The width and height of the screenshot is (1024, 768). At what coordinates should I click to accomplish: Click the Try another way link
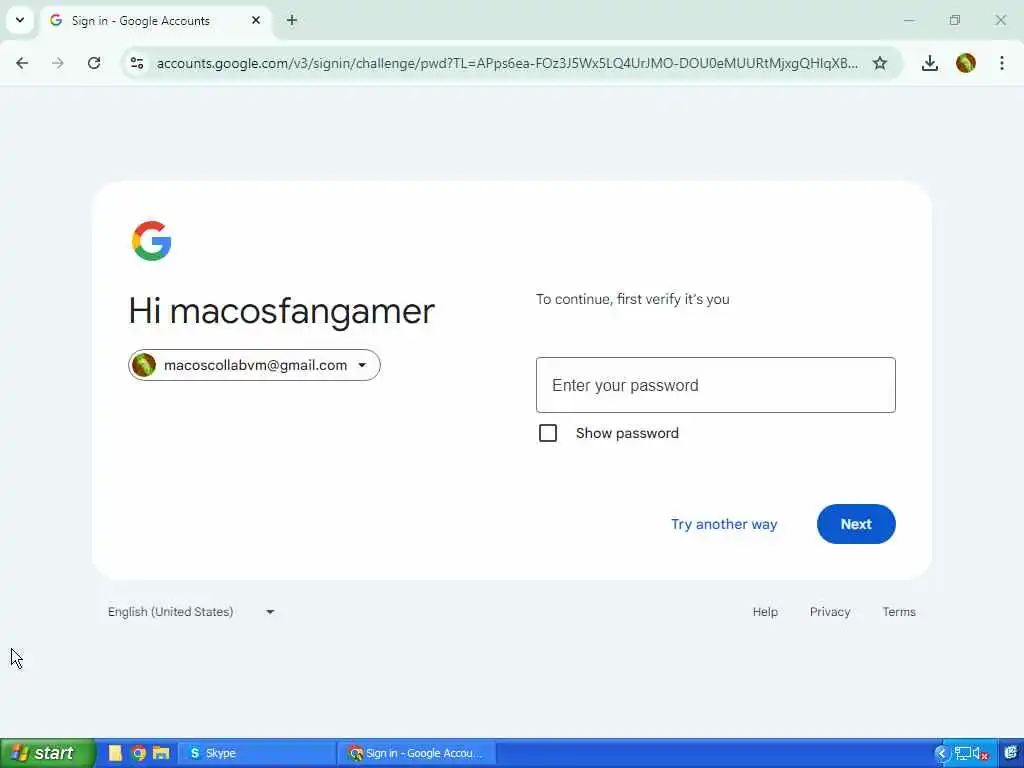tap(724, 524)
